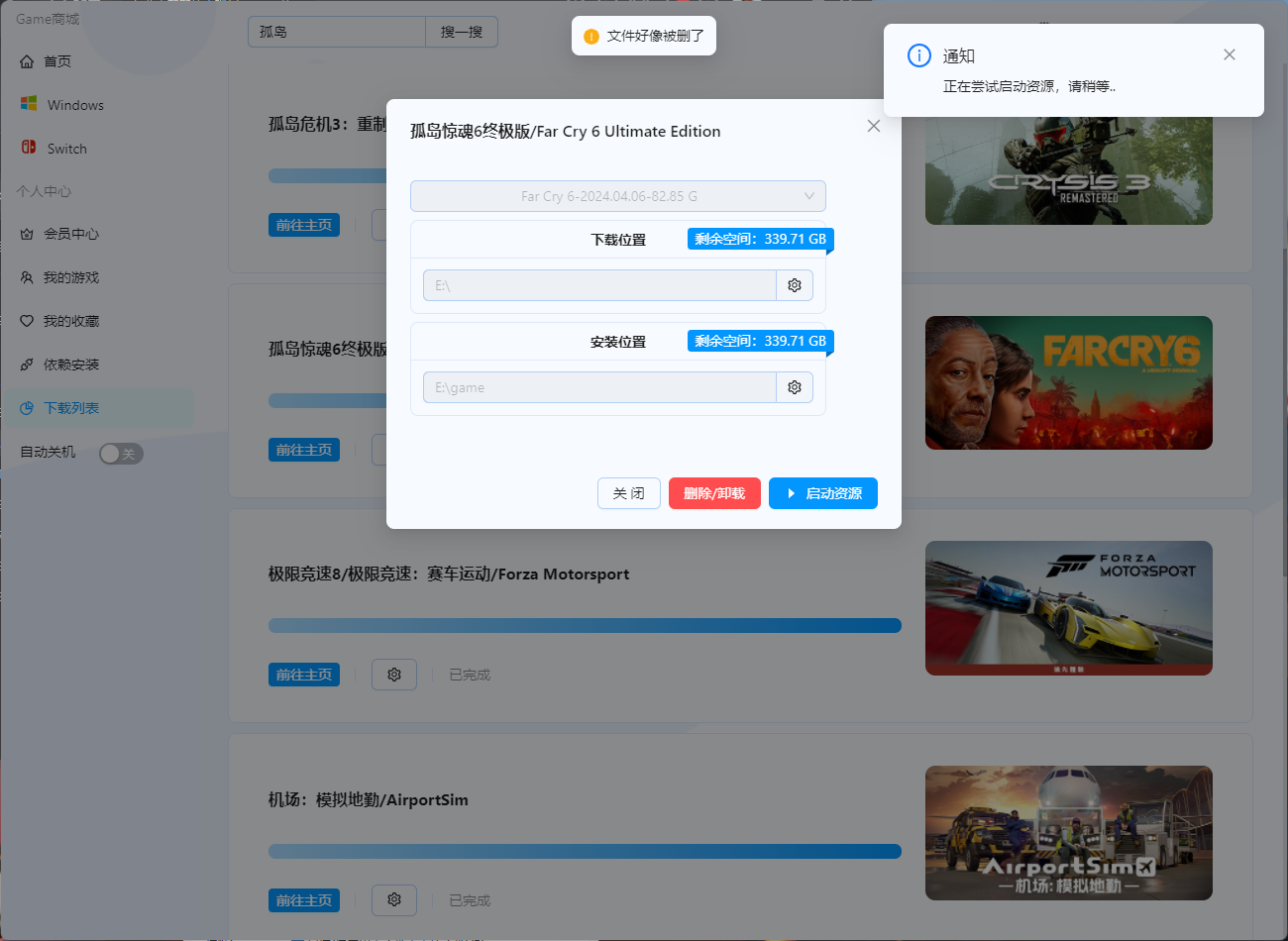The width and height of the screenshot is (1288, 941).
Task: Click the Forza Motorsport progress bar
Action: (585, 625)
